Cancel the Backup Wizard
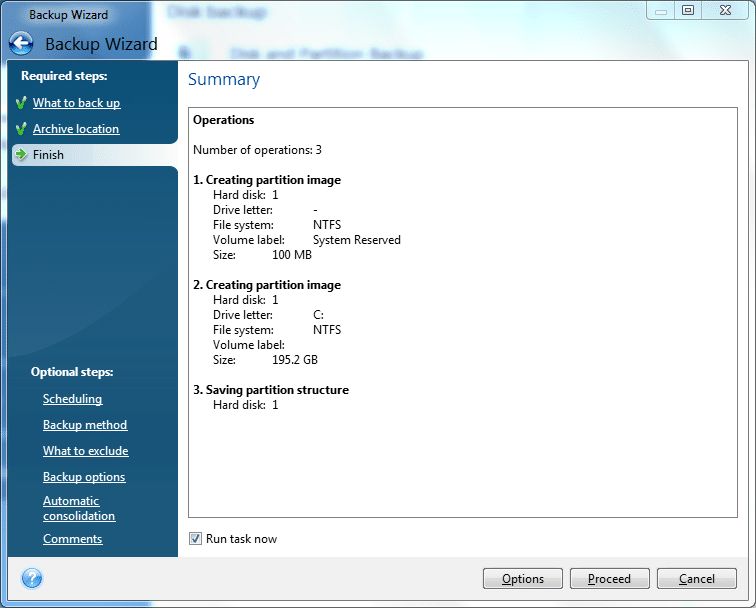 point(697,579)
